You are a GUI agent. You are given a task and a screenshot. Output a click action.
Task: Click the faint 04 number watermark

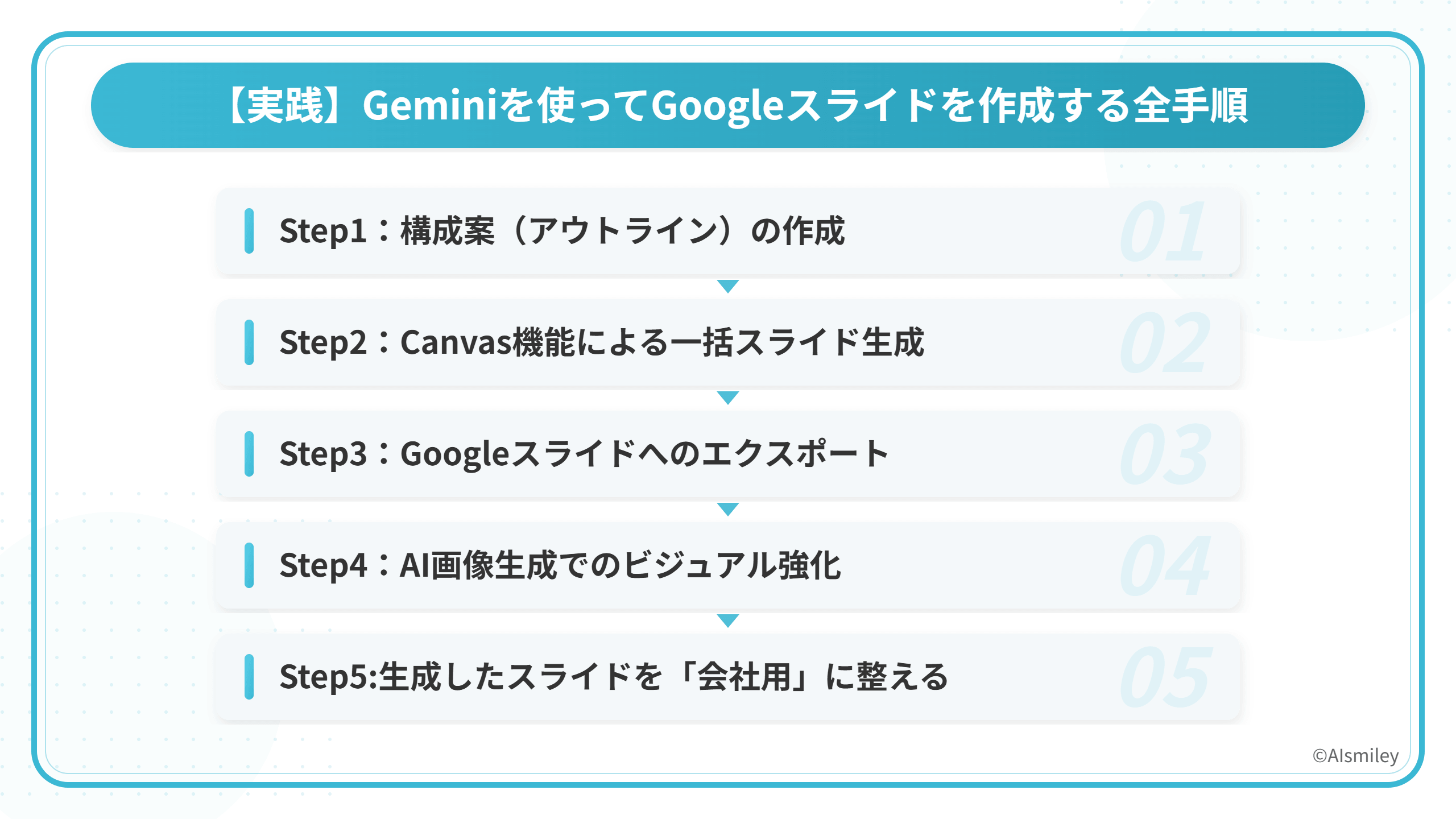[1165, 565]
